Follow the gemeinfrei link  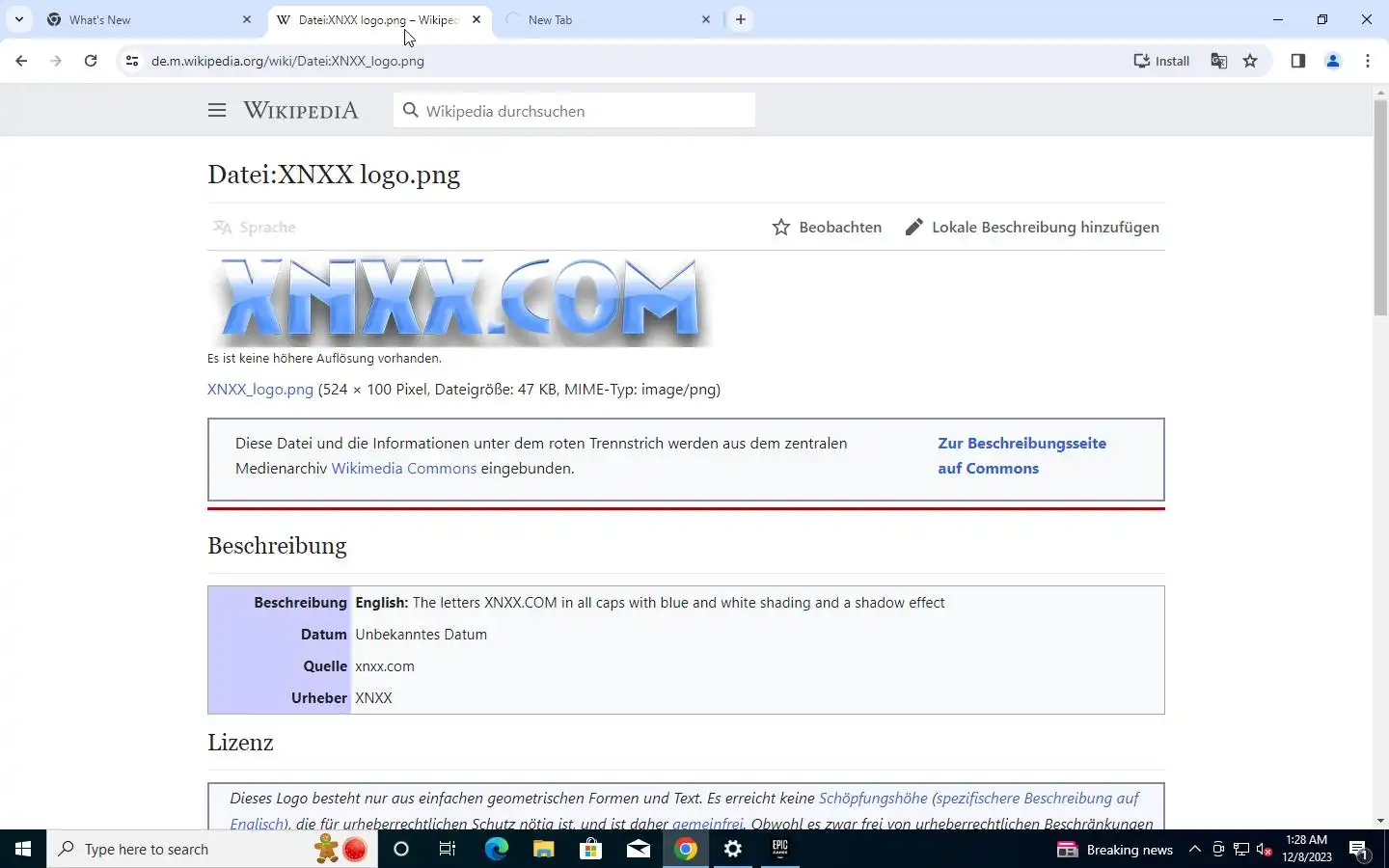(707, 824)
